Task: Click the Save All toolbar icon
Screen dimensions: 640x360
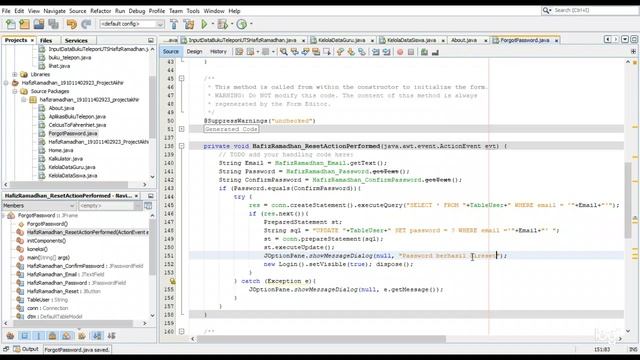Action: click(x=53, y=24)
